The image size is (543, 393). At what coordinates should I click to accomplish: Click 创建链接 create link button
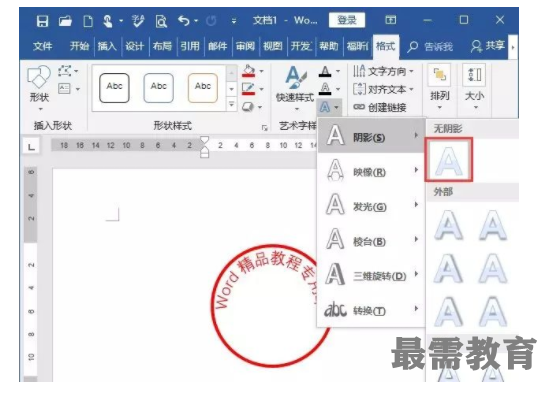coord(380,107)
